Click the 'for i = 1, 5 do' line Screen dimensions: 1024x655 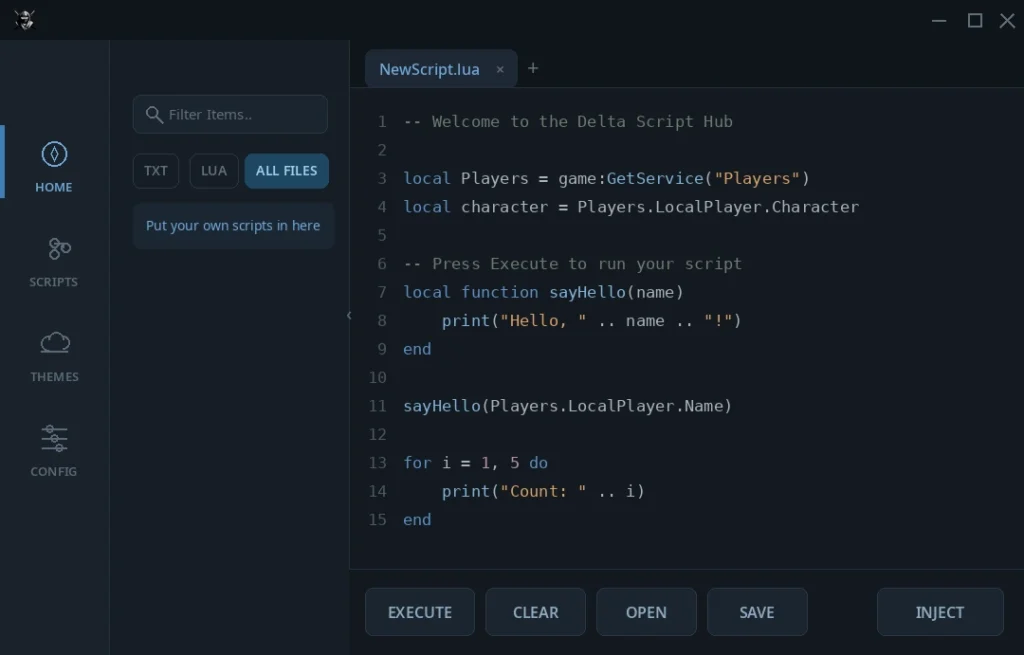[x=475, y=463]
